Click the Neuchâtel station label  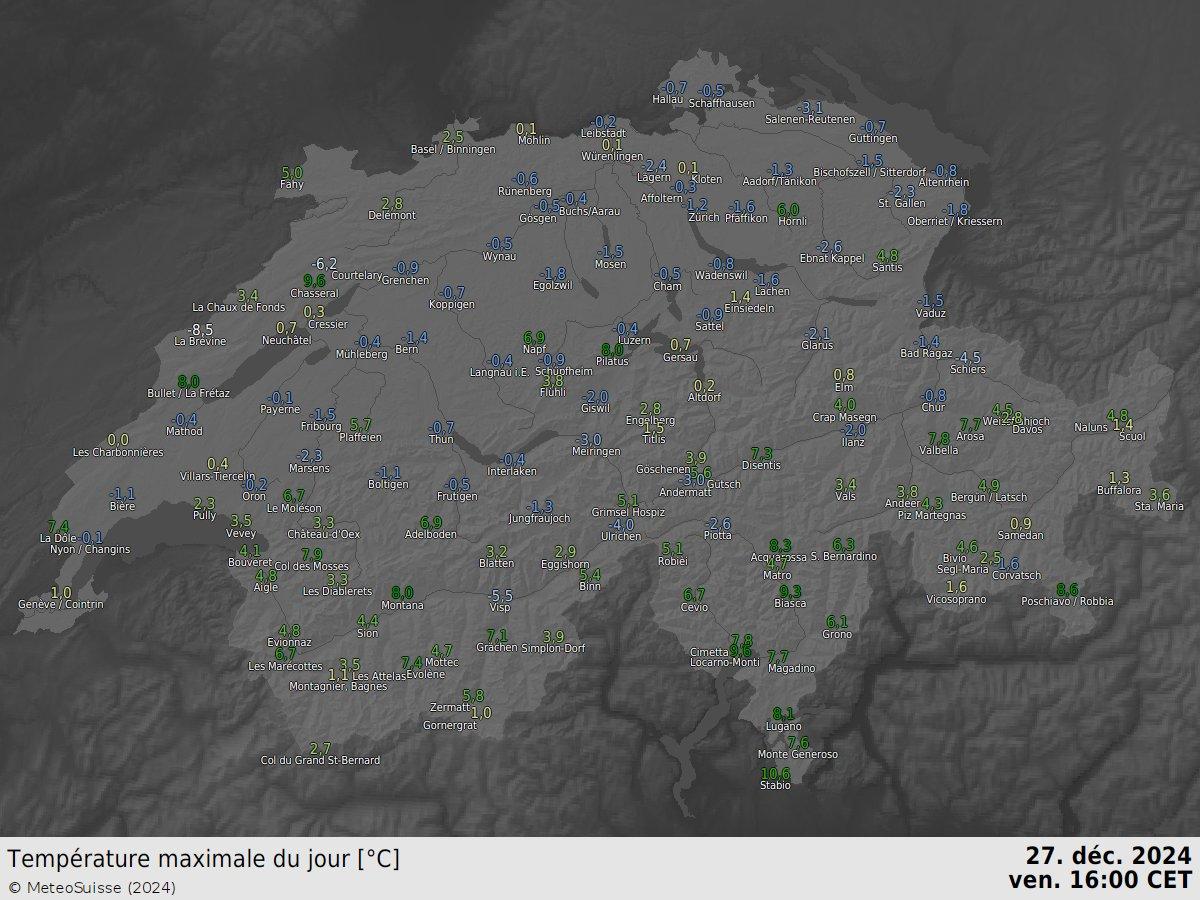pyautogui.click(x=287, y=340)
